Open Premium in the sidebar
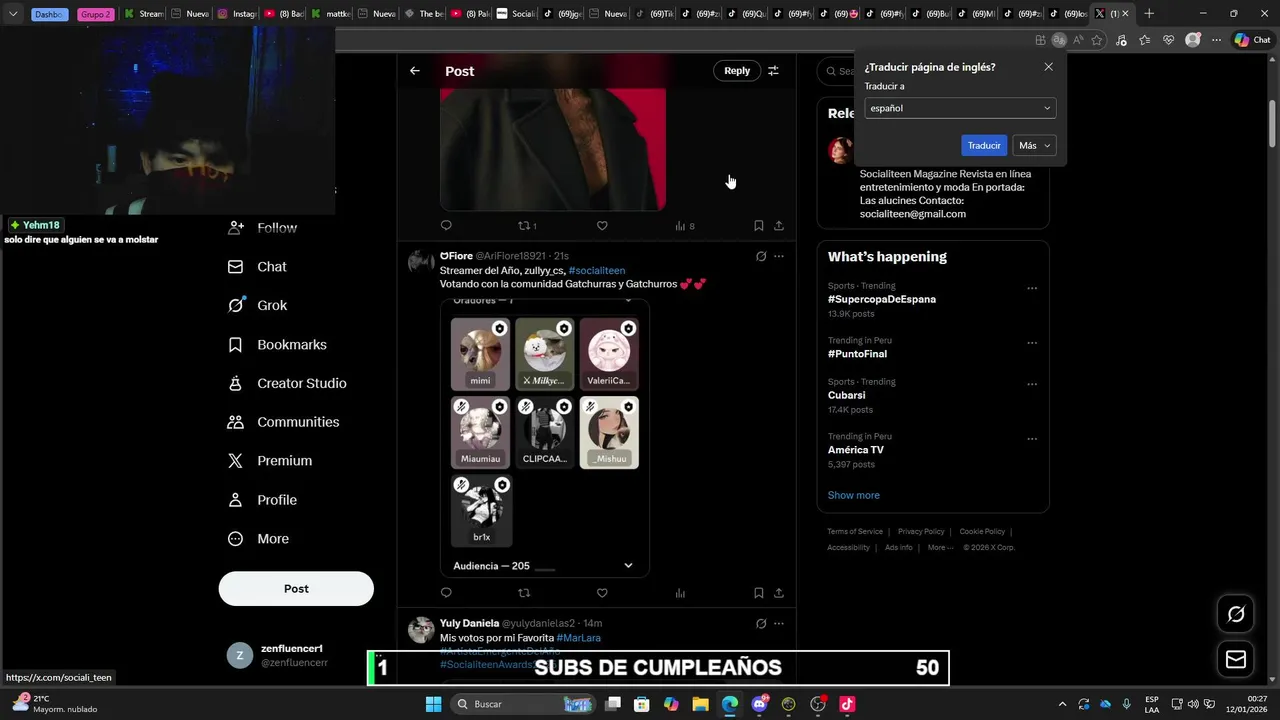The width and height of the screenshot is (1280, 720). click(270, 461)
